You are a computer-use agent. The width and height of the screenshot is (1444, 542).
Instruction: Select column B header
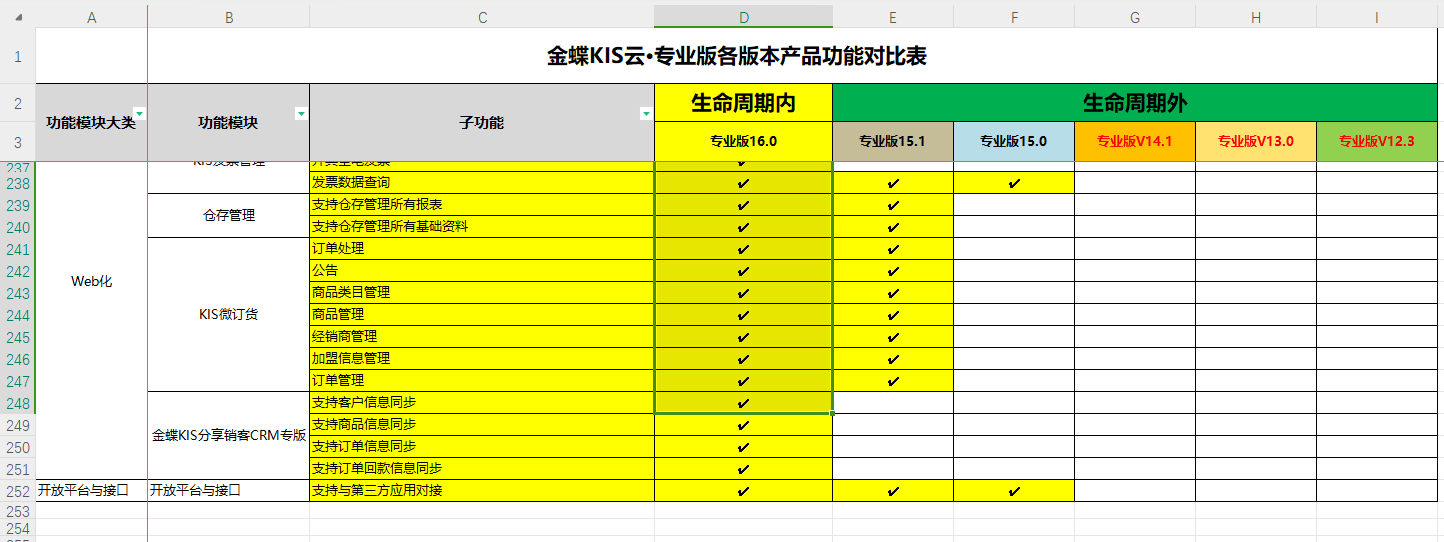[229, 17]
